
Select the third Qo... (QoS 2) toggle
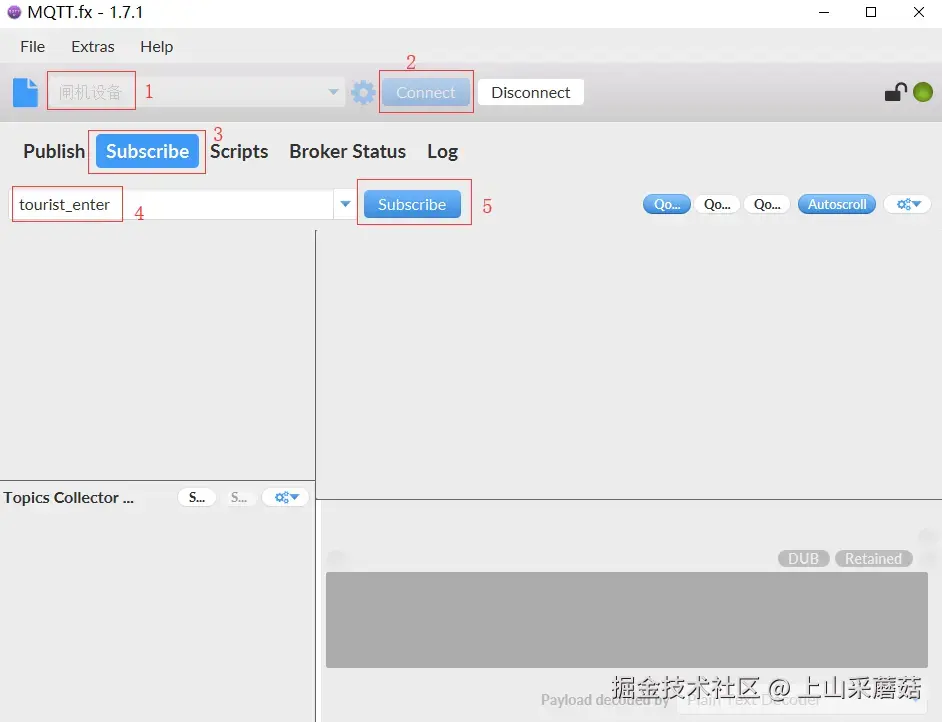pyautogui.click(x=767, y=204)
